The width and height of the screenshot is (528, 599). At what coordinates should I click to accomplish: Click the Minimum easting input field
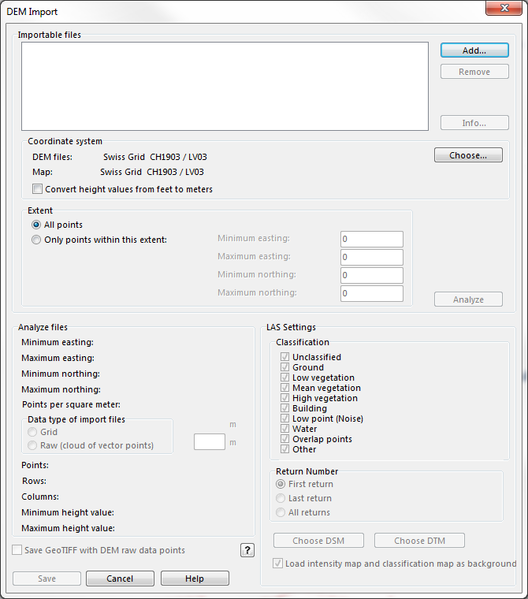pyautogui.click(x=371, y=239)
